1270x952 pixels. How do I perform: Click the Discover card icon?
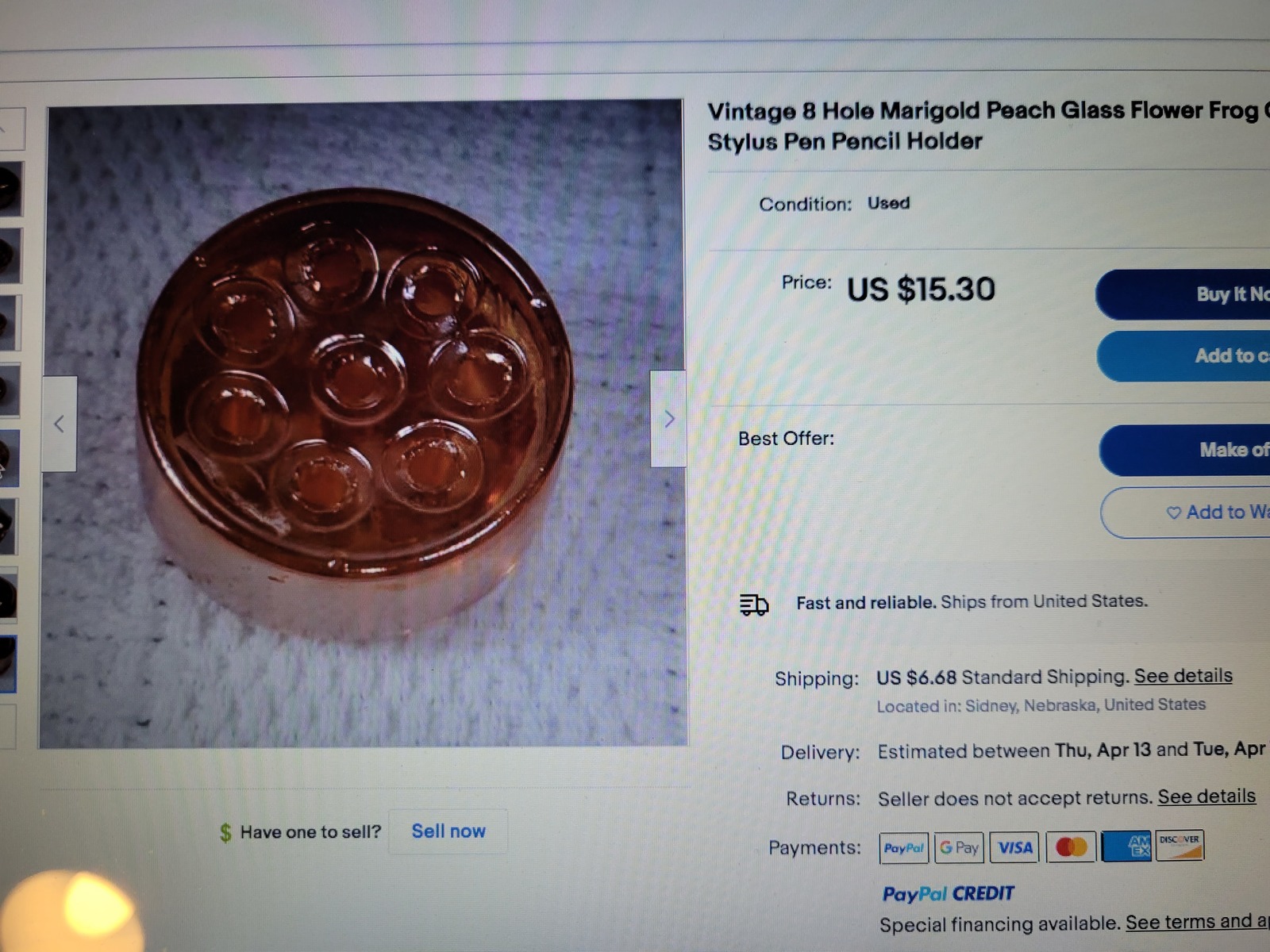point(1180,845)
